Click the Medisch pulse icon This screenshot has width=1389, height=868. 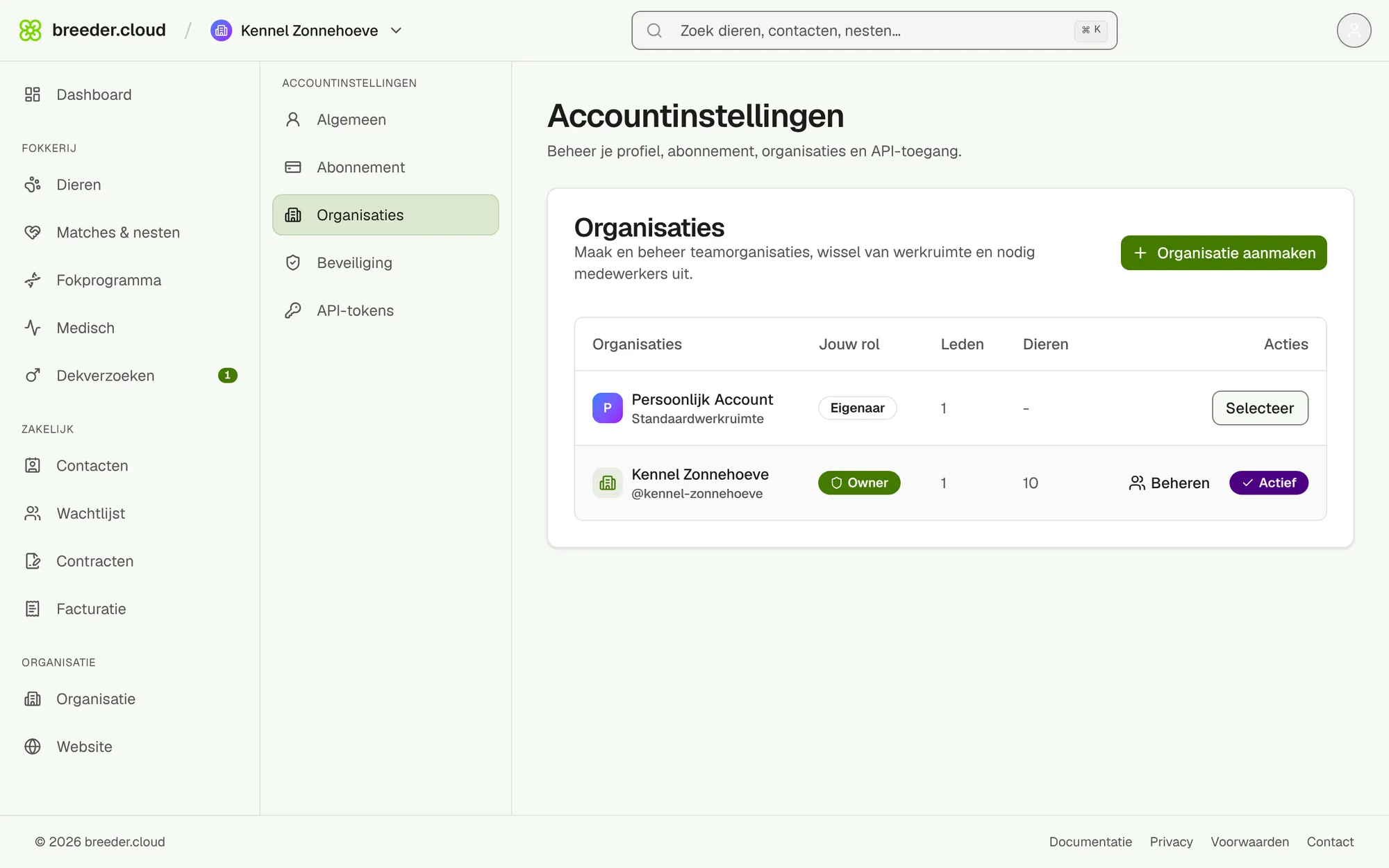(33, 328)
